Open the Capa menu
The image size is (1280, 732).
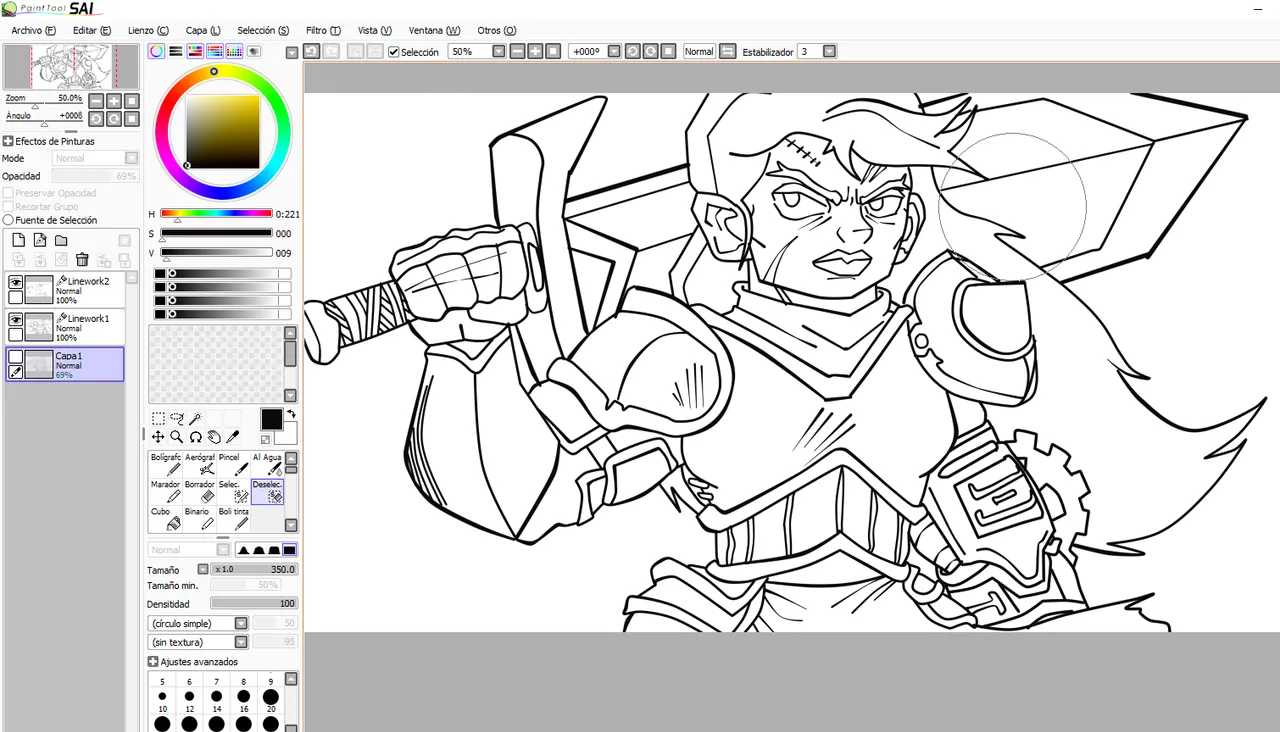tap(203, 30)
